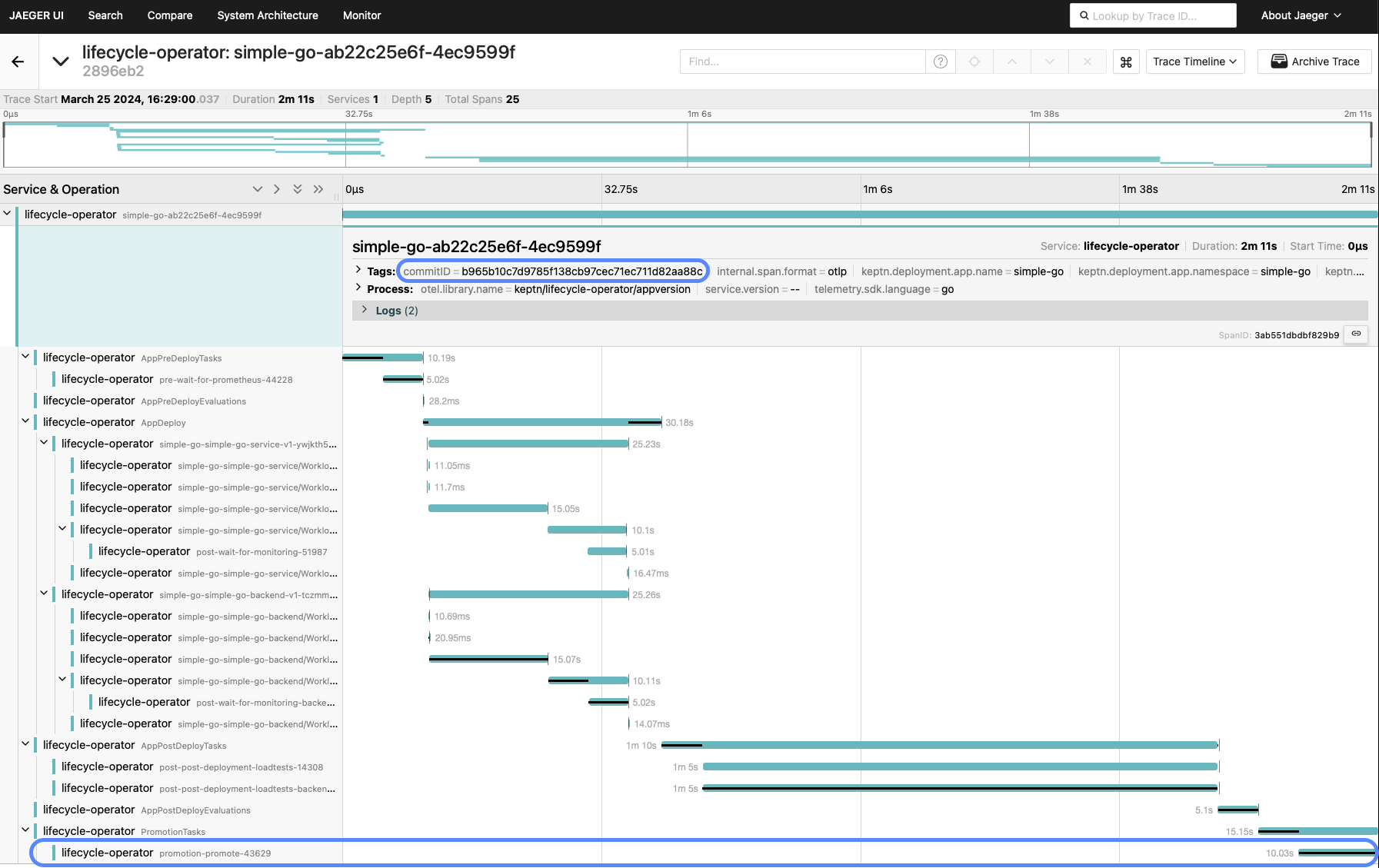
Task: Navigate to System Architecture
Action: 267,15
